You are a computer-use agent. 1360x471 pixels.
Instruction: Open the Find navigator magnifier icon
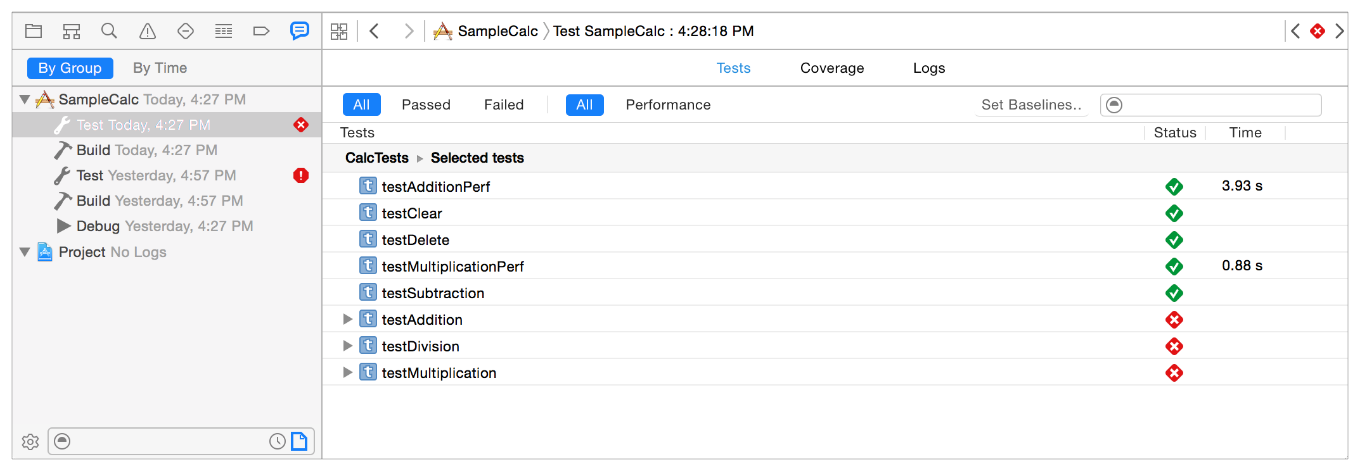(109, 31)
